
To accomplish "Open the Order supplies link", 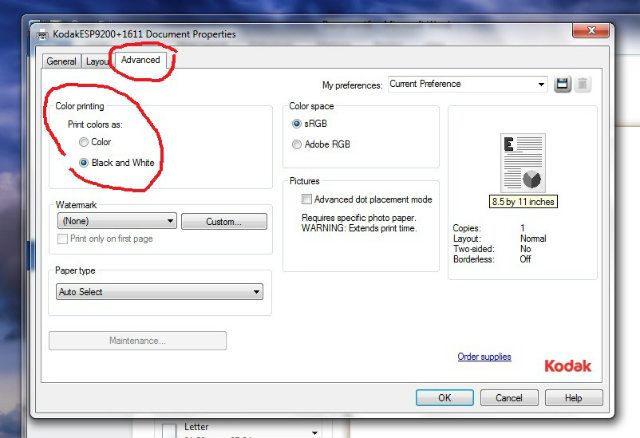I will pos(484,357).
